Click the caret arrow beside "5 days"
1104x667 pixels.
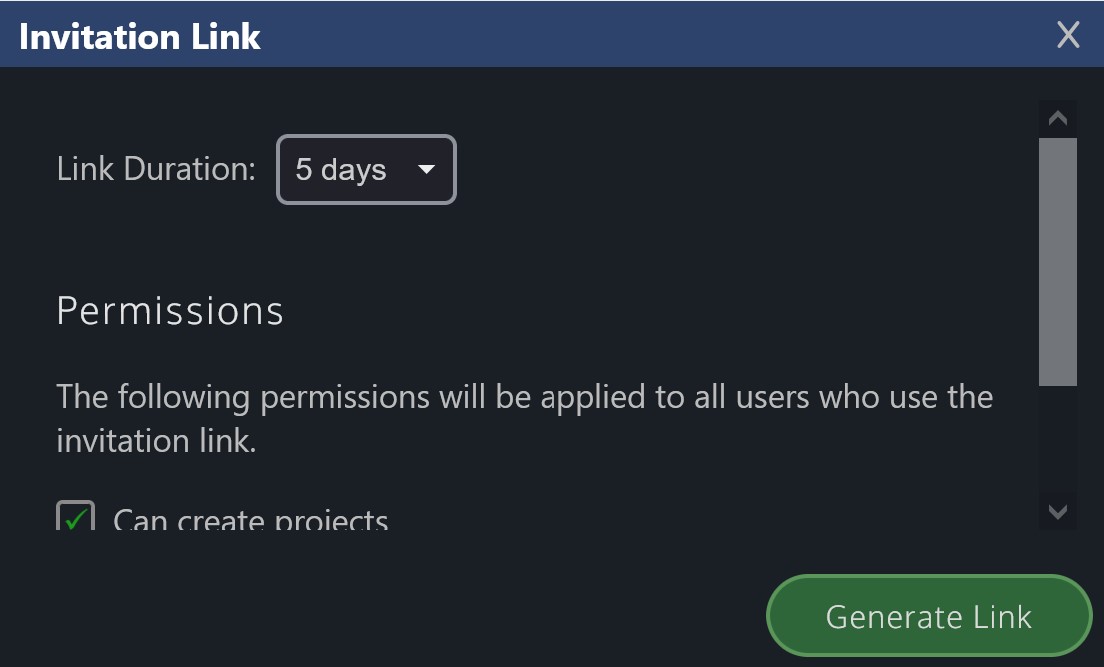[426, 170]
